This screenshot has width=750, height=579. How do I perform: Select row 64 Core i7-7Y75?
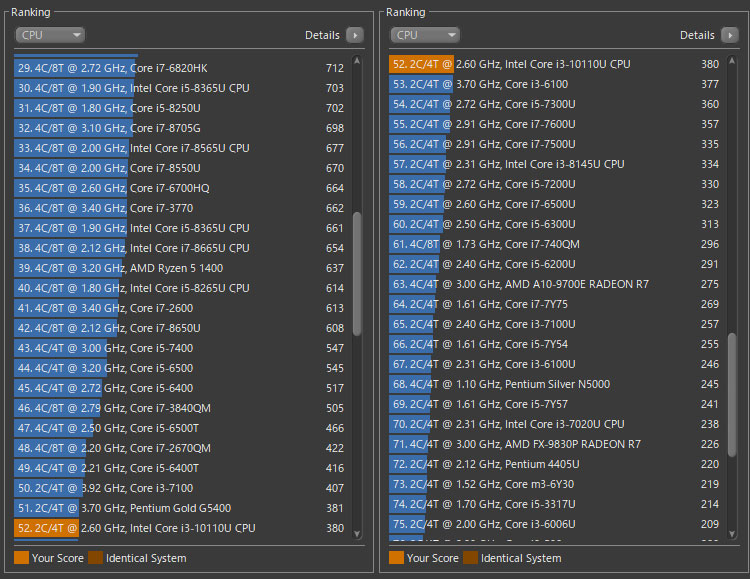click(x=557, y=304)
